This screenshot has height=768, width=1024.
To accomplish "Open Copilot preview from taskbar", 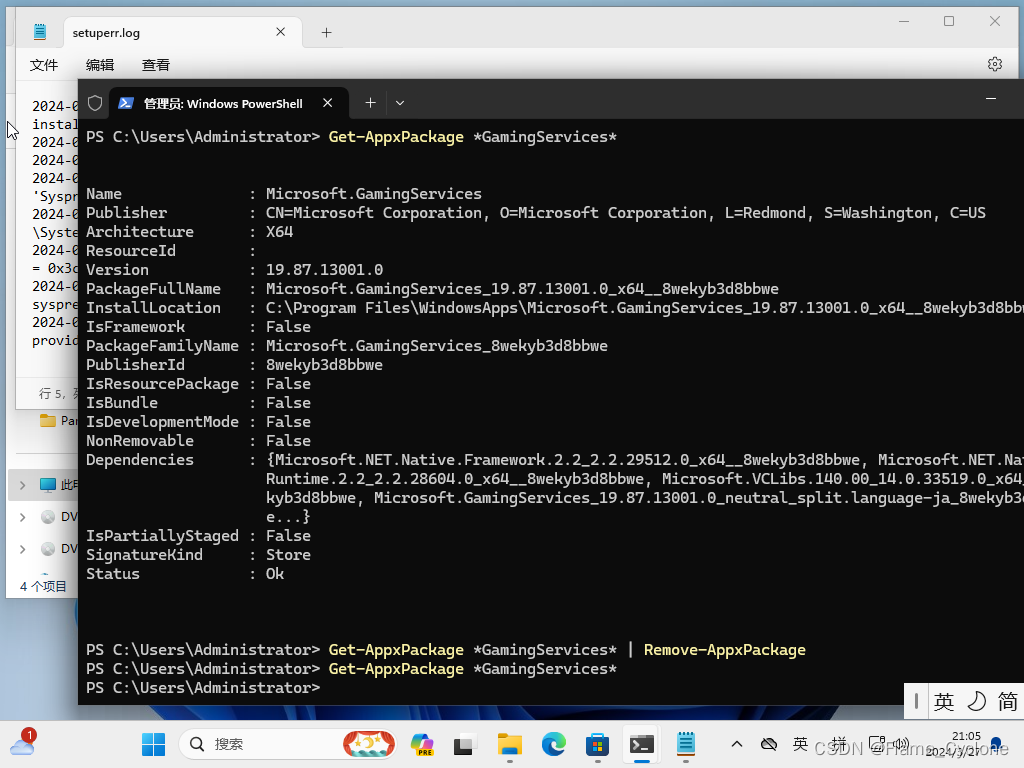I will pyautogui.click(x=423, y=744).
